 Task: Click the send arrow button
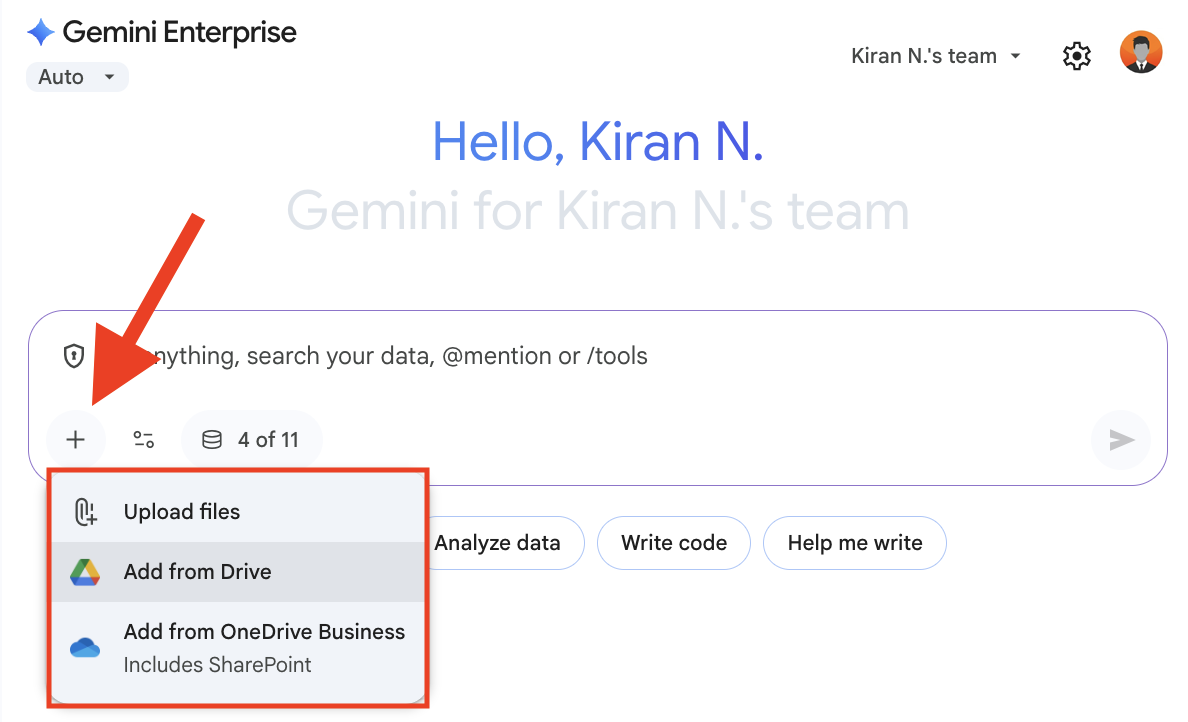point(1121,439)
